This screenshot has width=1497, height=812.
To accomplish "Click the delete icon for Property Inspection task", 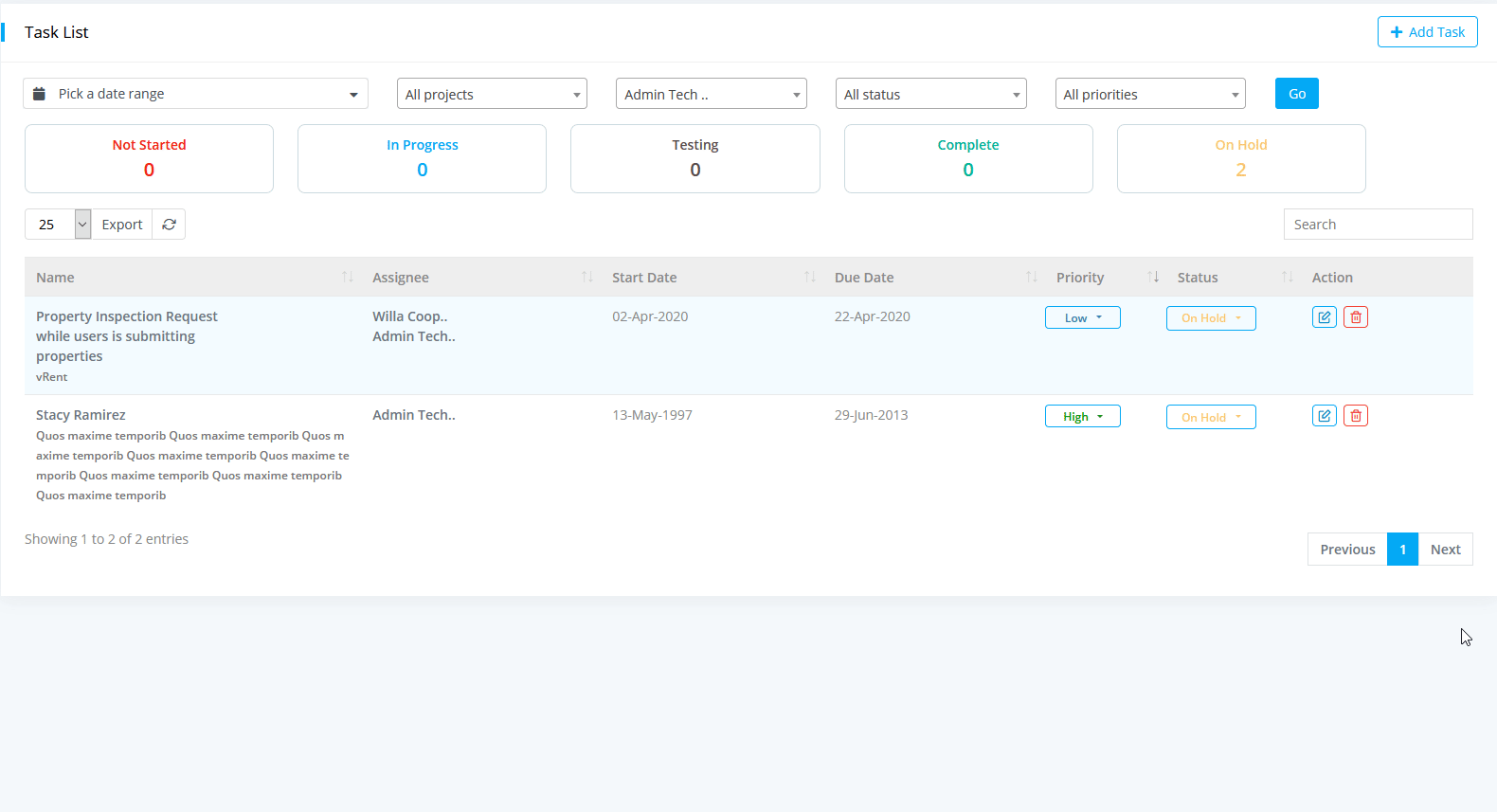I will tap(1355, 317).
